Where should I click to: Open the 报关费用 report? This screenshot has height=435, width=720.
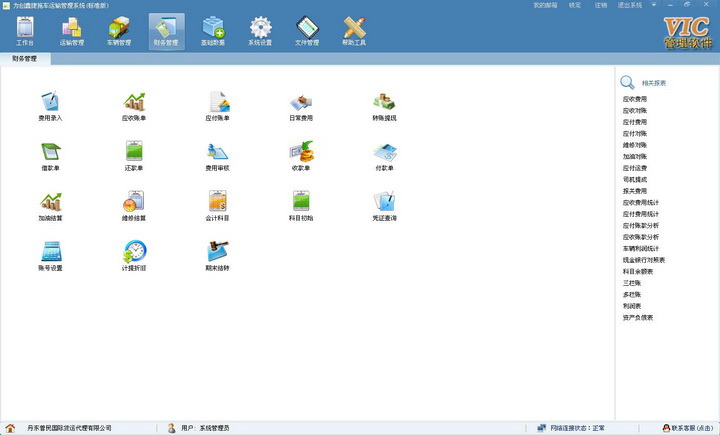point(635,191)
